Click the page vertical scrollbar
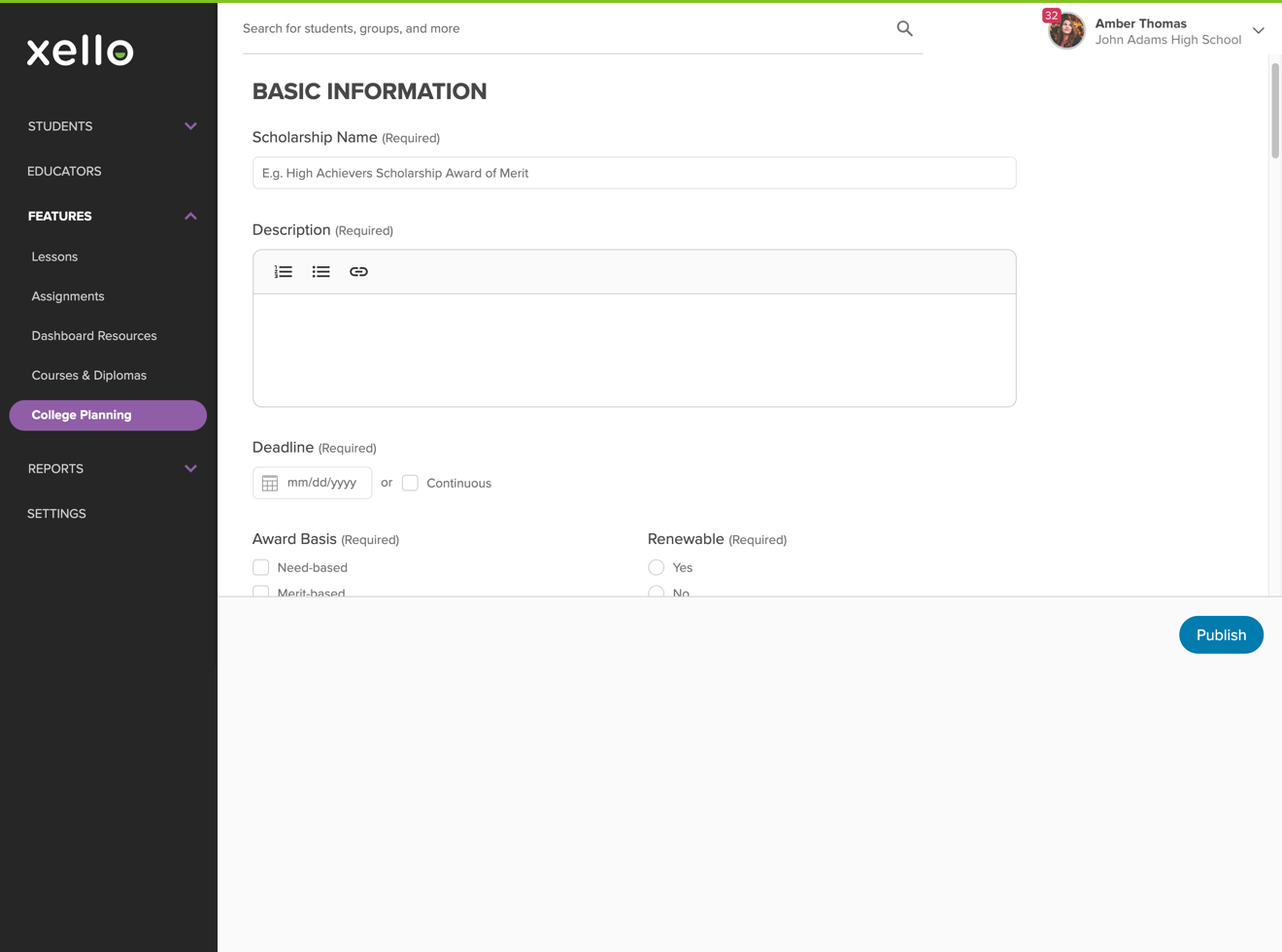Image resolution: width=1282 pixels, height=952 pixels. pos(1275,109)
